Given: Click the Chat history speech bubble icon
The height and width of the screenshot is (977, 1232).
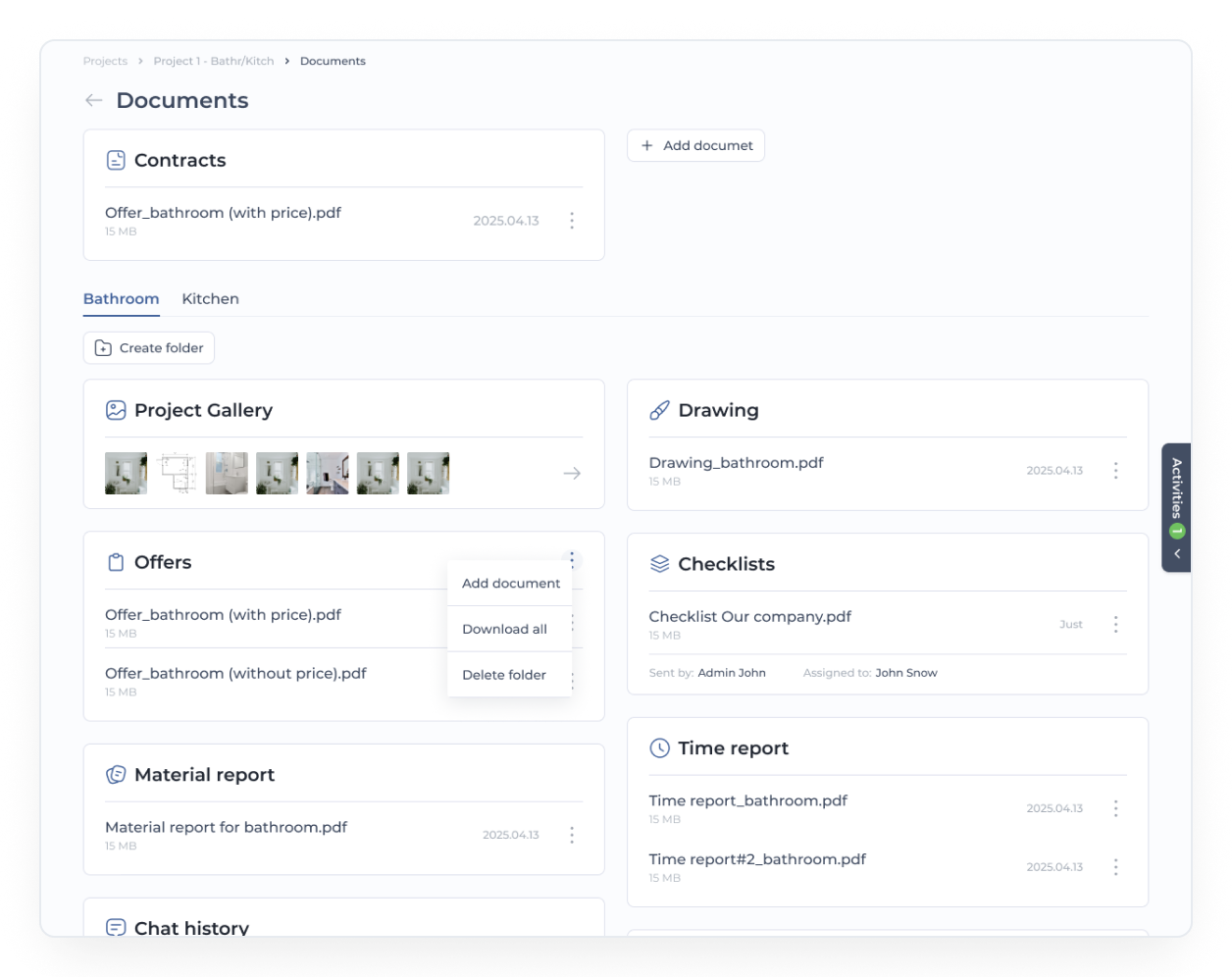Looking at the screenshot, I should coord(116,927).
